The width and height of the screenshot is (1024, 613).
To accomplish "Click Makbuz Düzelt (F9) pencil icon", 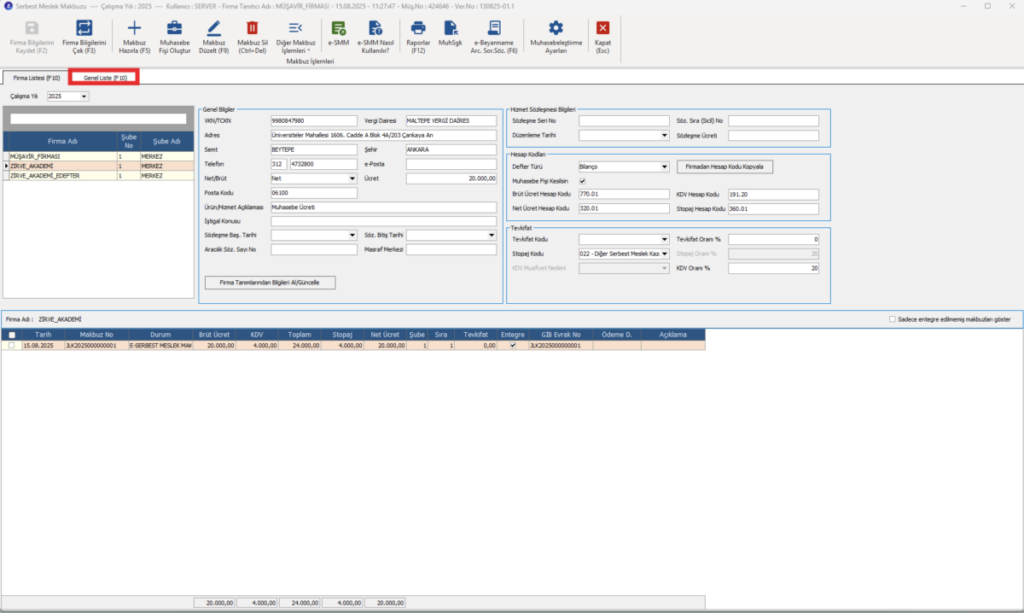I will coord(214,28).
